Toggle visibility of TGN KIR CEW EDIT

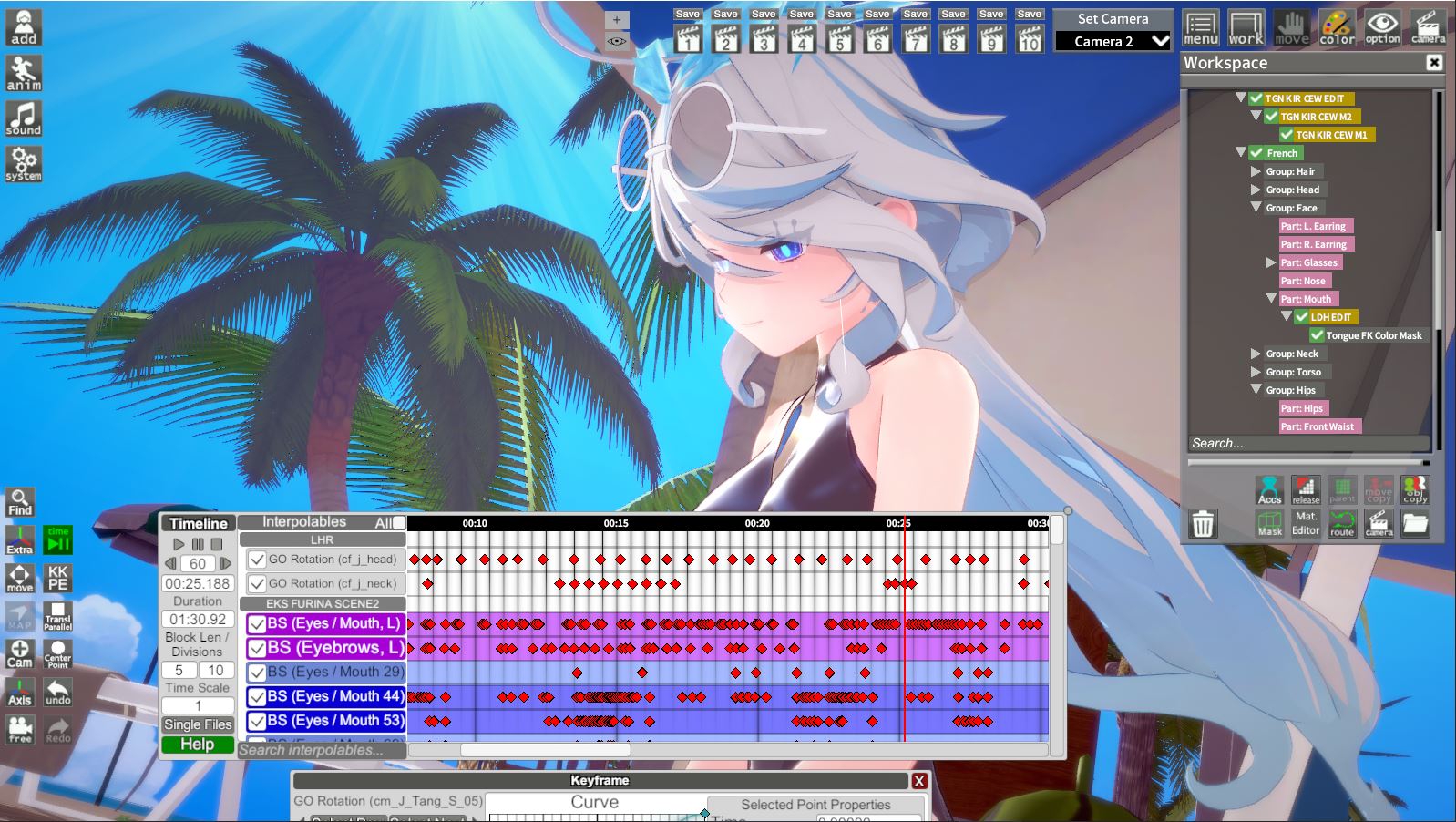(1256, 98)
